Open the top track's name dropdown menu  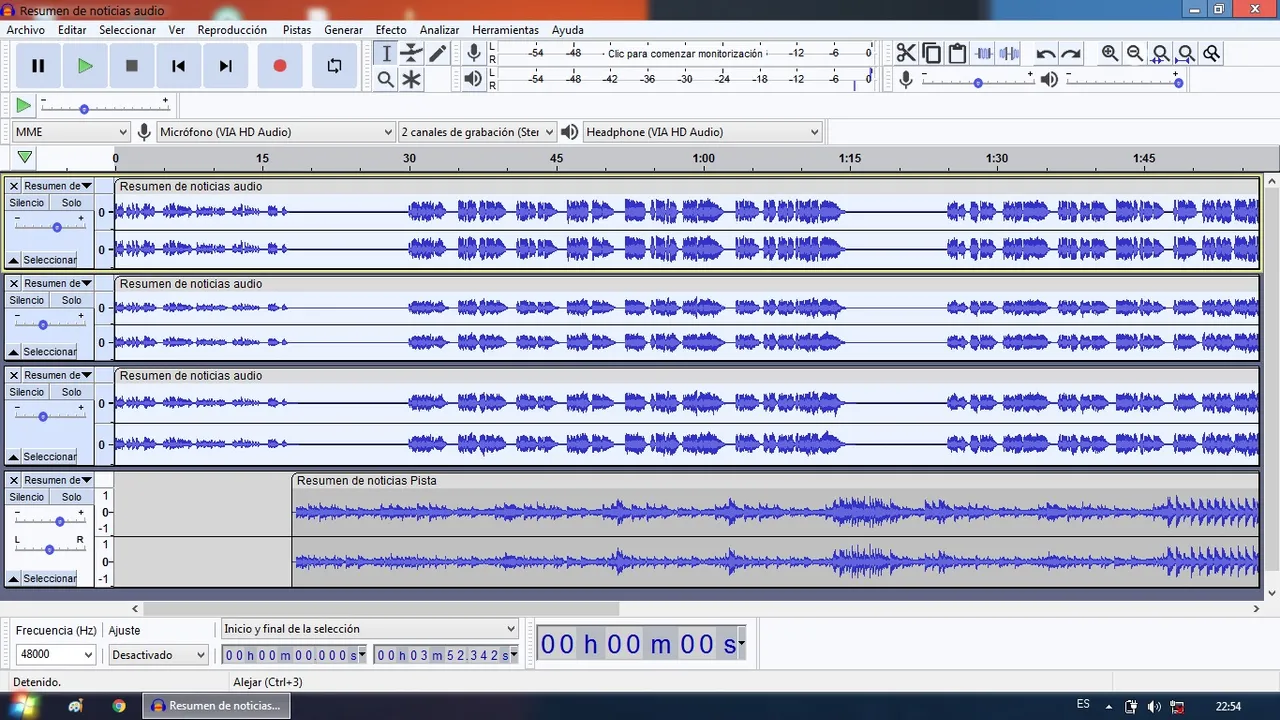58,186
